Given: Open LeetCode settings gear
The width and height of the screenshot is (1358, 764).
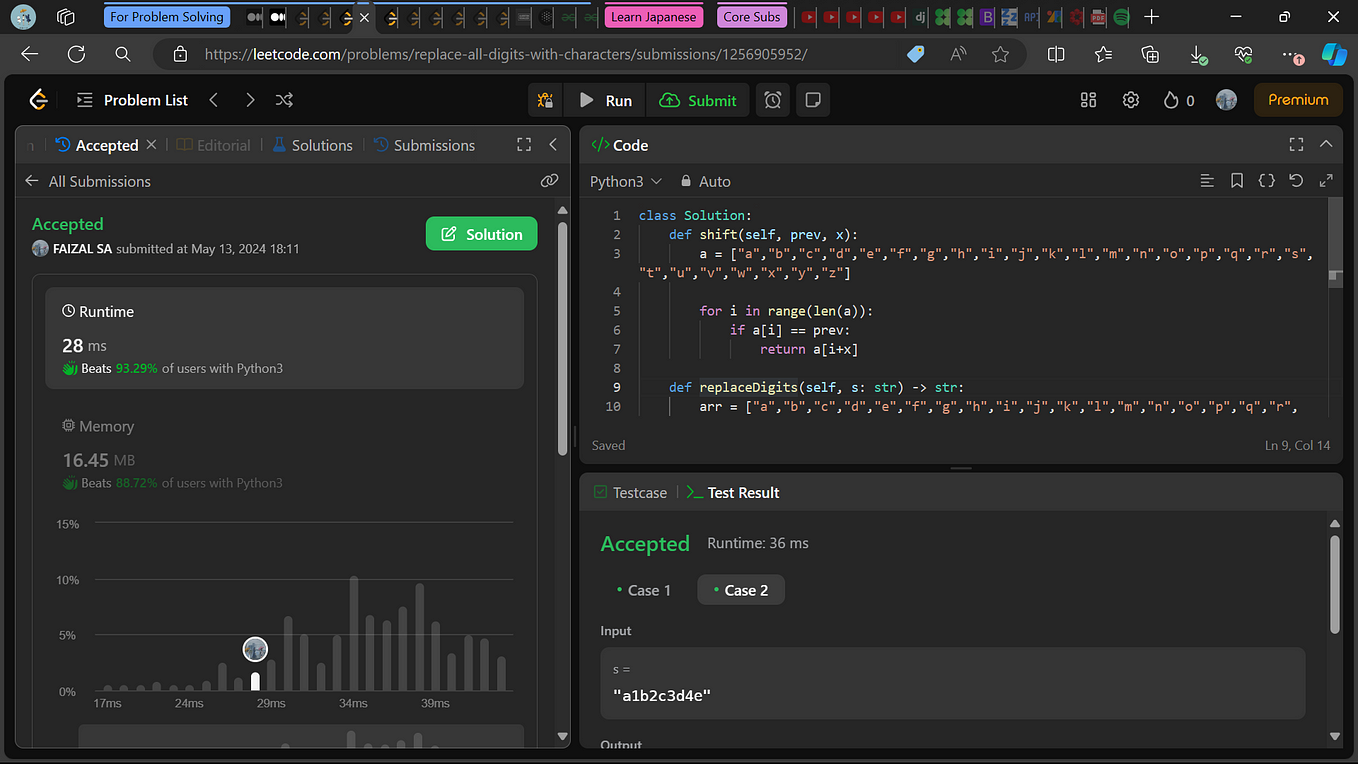Looking at the screenshot, I should (x=1131, y=100).
